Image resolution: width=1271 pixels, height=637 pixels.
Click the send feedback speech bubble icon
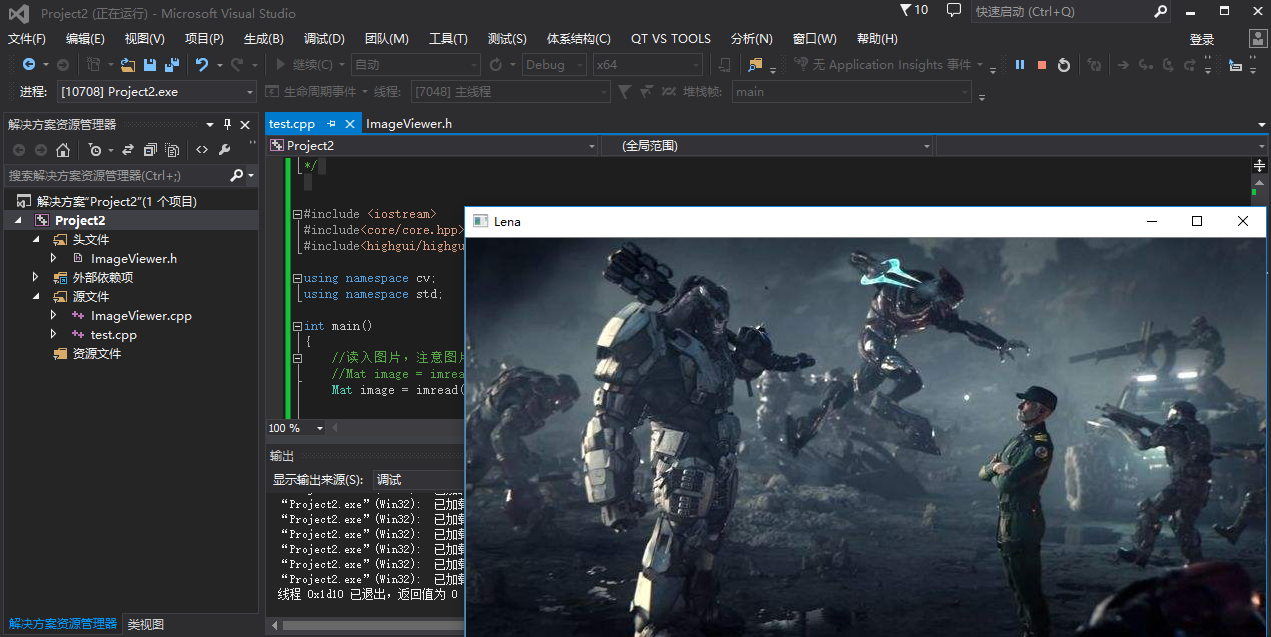tap(953, 10)
